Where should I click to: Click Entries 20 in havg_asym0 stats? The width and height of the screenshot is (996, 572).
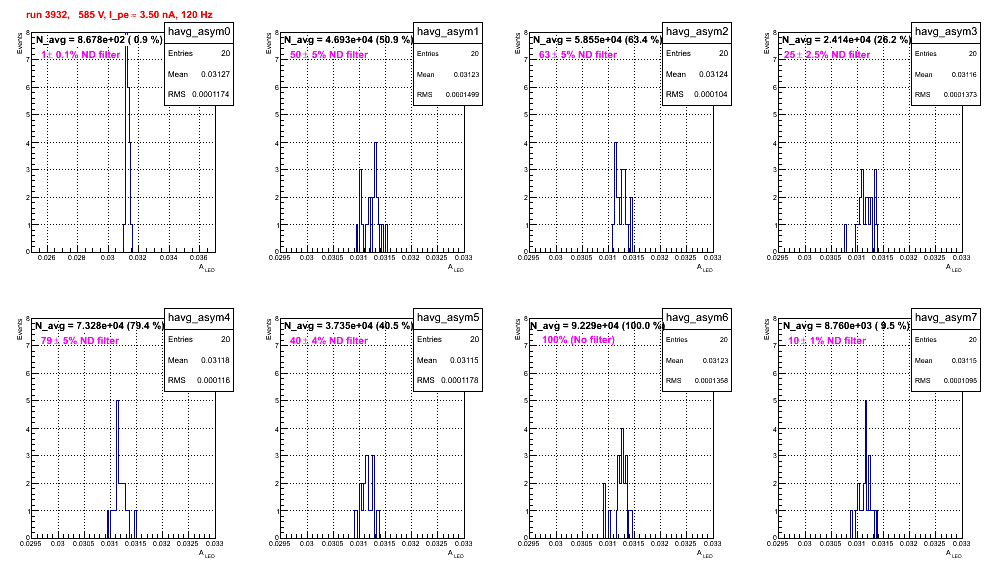199,53
